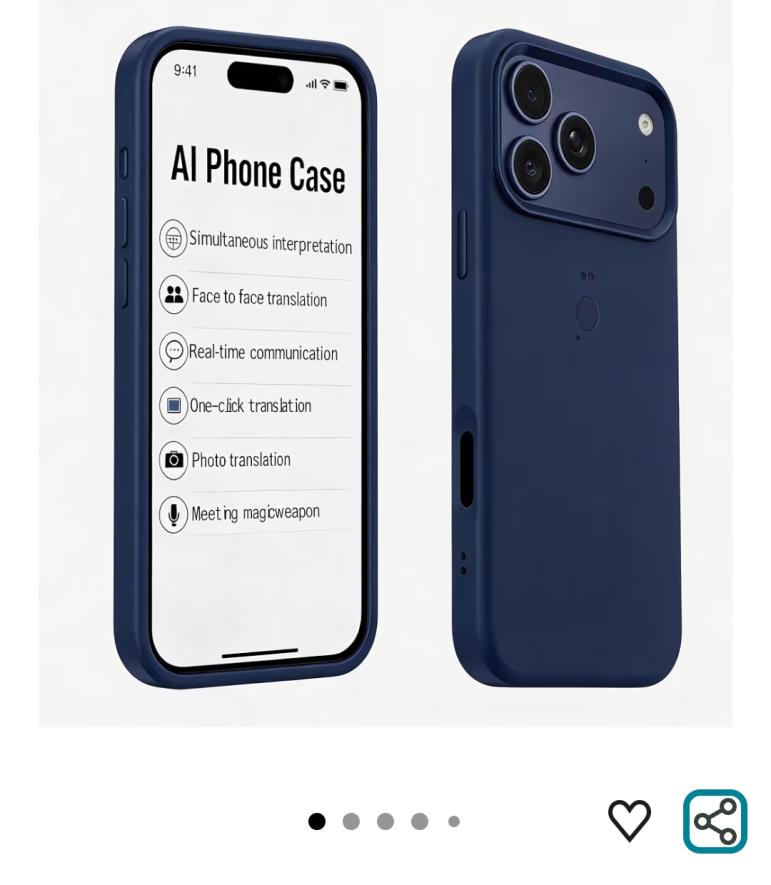The height and width of the screenshot is (885, 771).
Task: Click the round button on case back
Action: [x=587, y=314]
